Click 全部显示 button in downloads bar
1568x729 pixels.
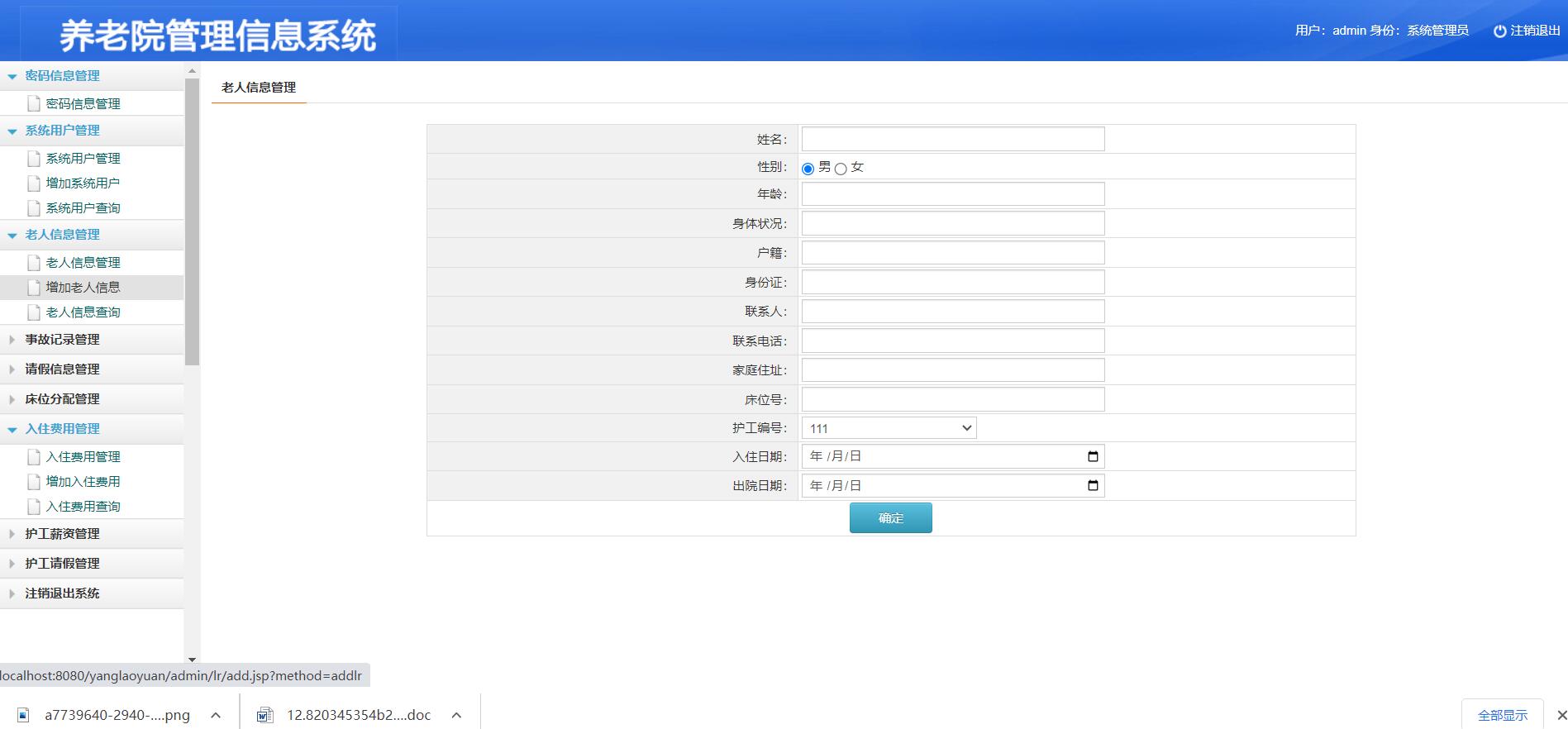tap(1503, 715)
